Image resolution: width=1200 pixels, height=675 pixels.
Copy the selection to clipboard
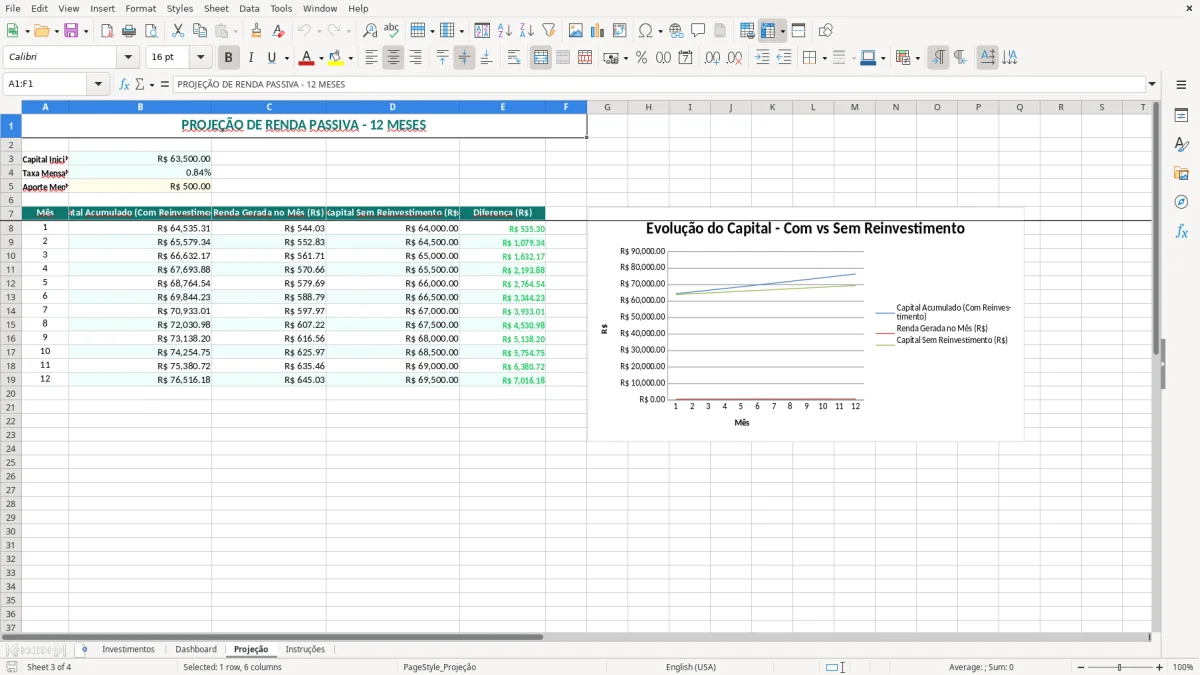click(200, 31)
